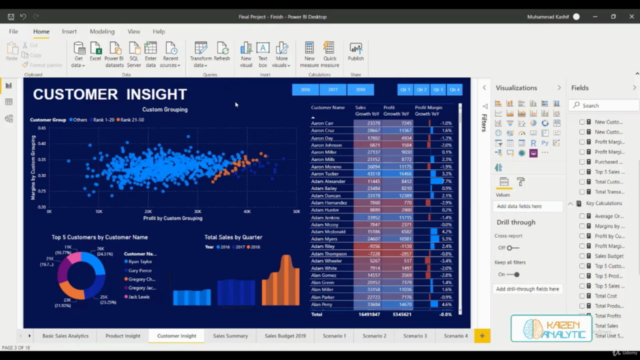The width and height of the screenshot is (640, 360).
Task: Select the Stacked bar chart visual
Action: tap(498, 104)
